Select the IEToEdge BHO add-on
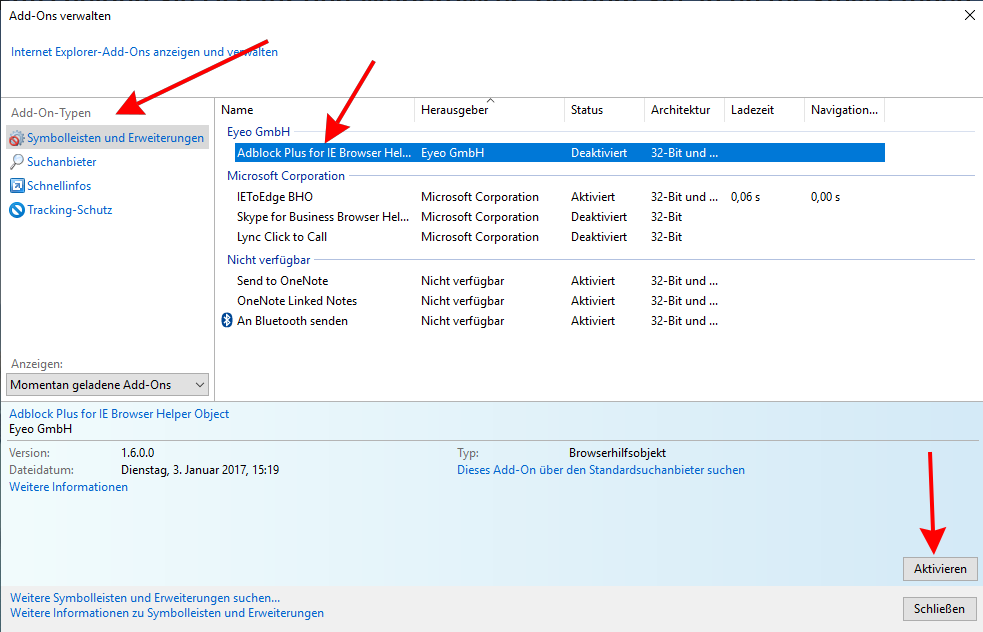Image resolution: width=983 pixels, height=632 pixels. (275, 197)
